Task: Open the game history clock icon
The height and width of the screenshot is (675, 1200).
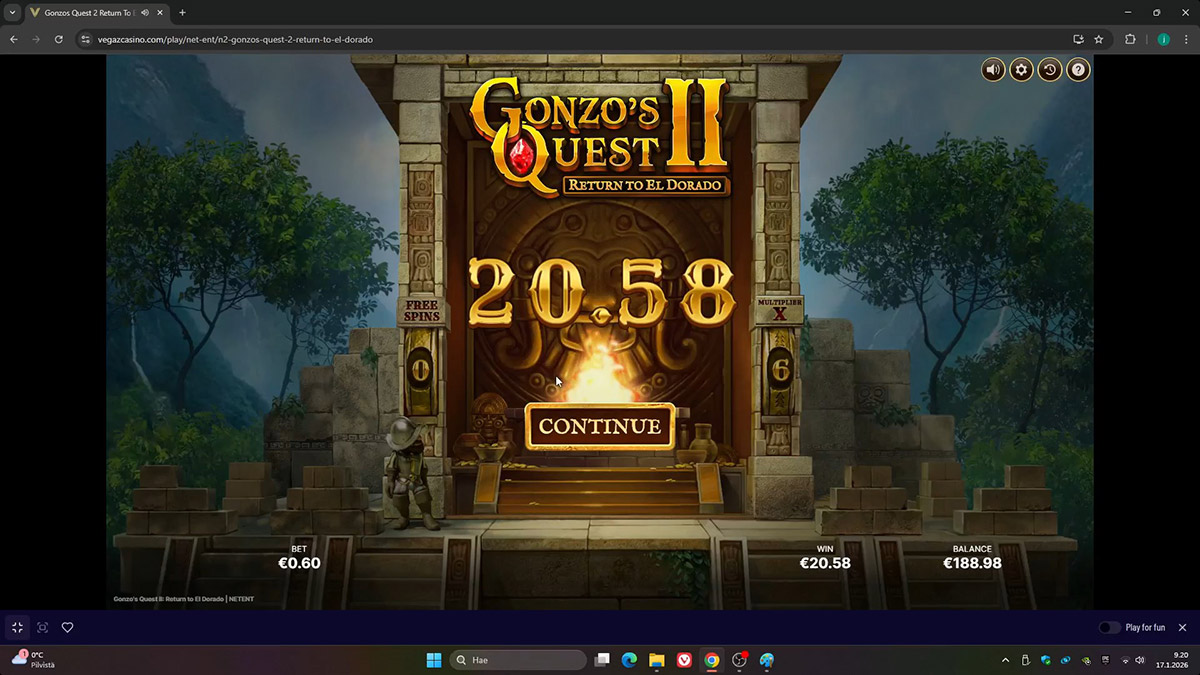Action: pos(1049,69)
